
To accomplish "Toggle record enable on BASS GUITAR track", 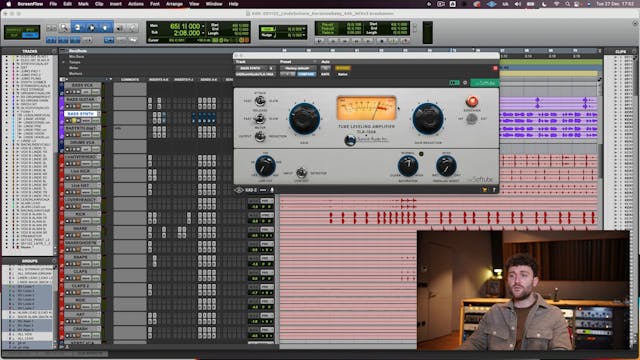I will (67, 106).
